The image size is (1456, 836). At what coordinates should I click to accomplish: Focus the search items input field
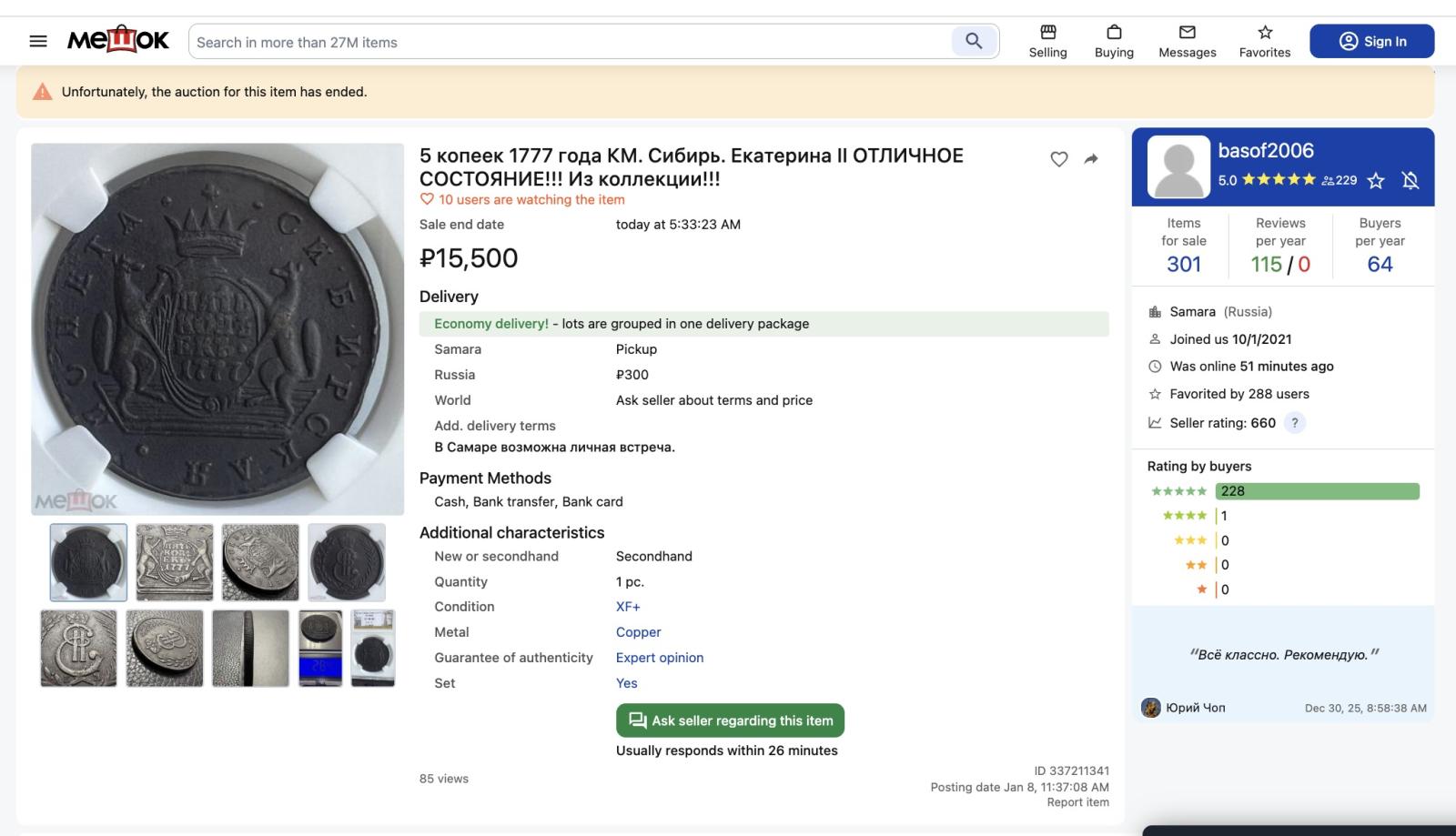(570, 42)
